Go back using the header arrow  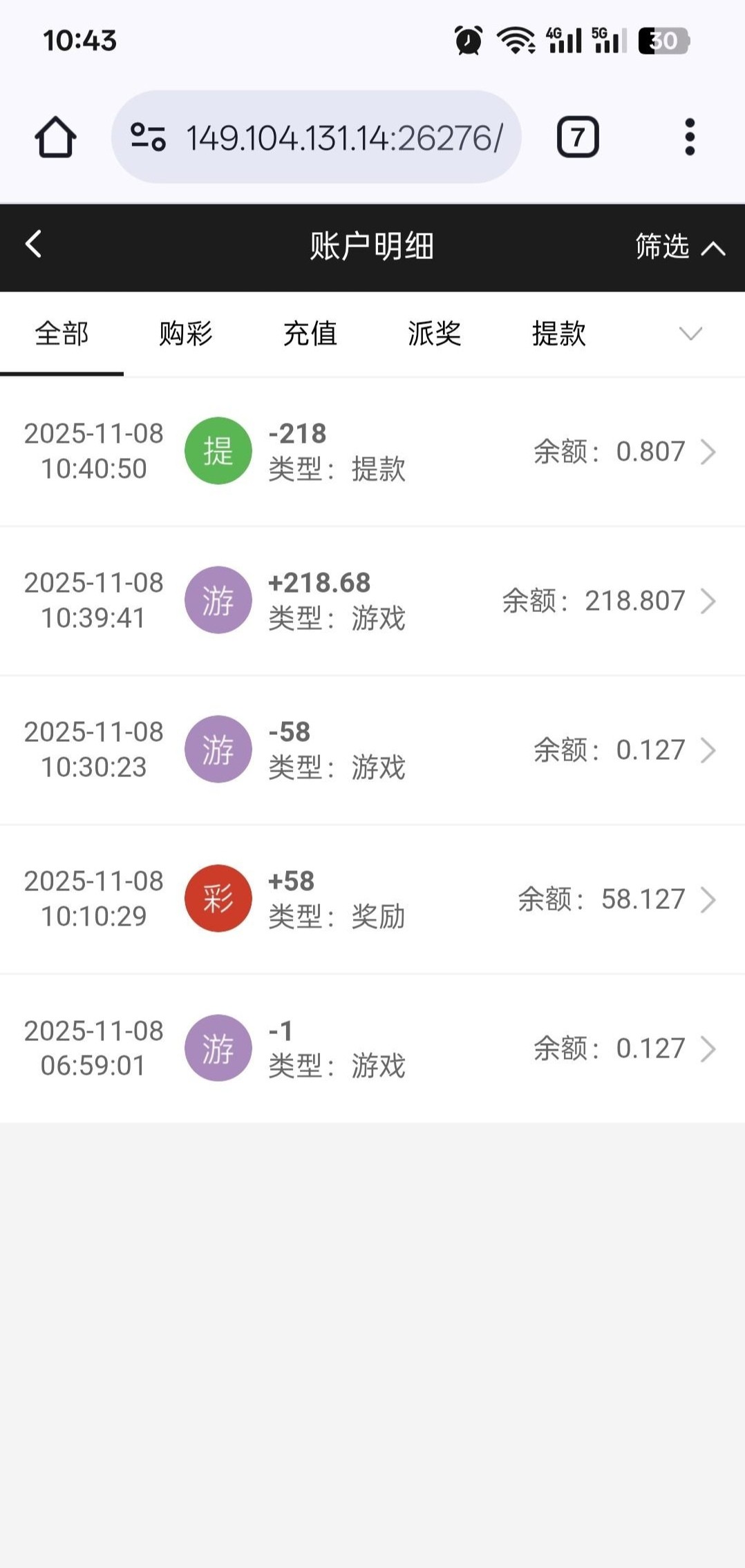point(33,245)
